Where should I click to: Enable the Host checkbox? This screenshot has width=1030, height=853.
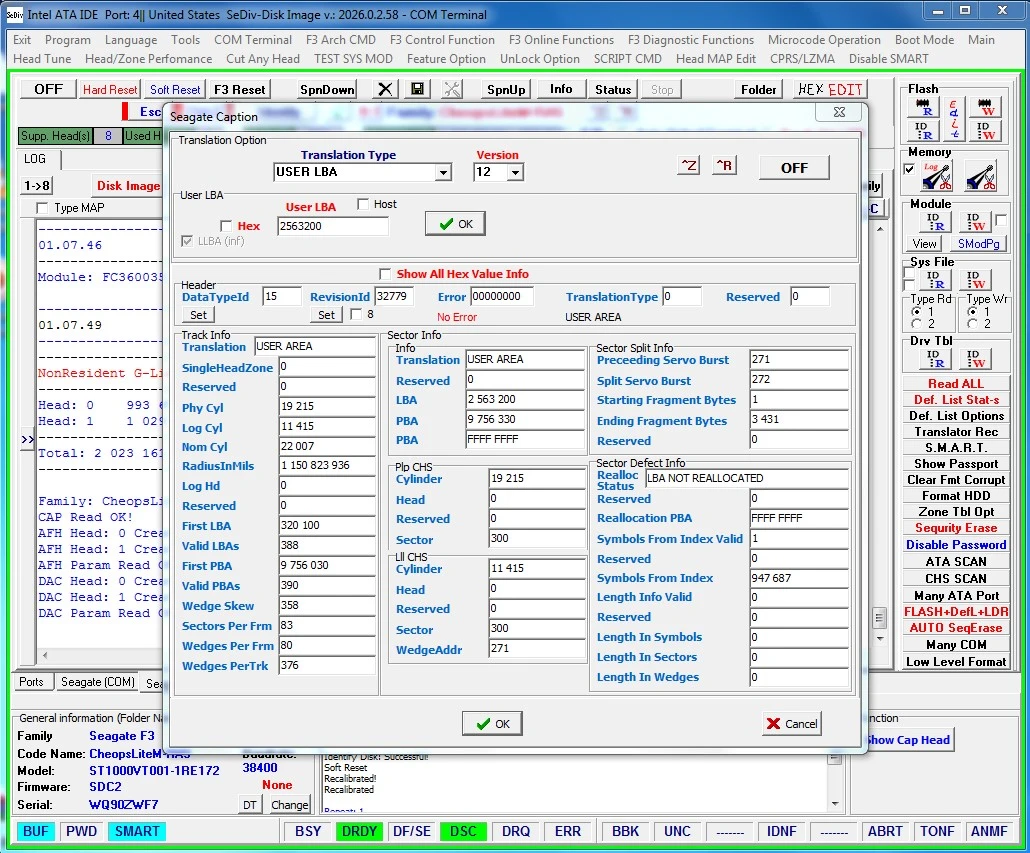coord(363,204)
